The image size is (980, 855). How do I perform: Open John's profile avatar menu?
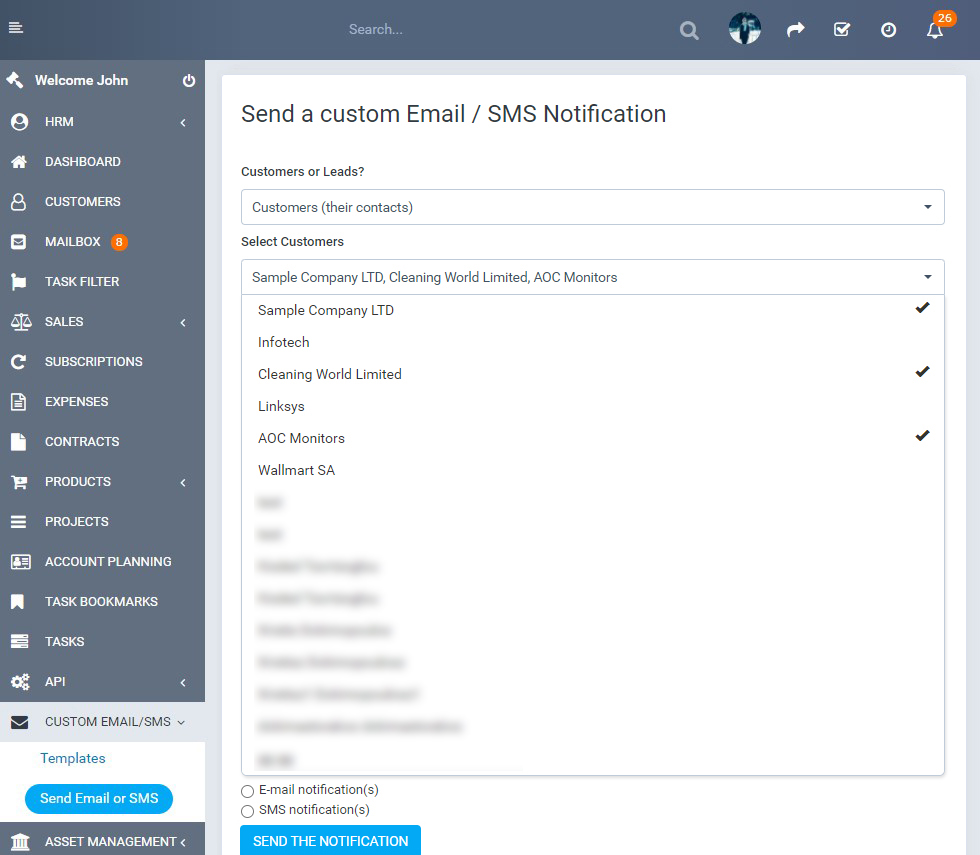click(744, 29)
